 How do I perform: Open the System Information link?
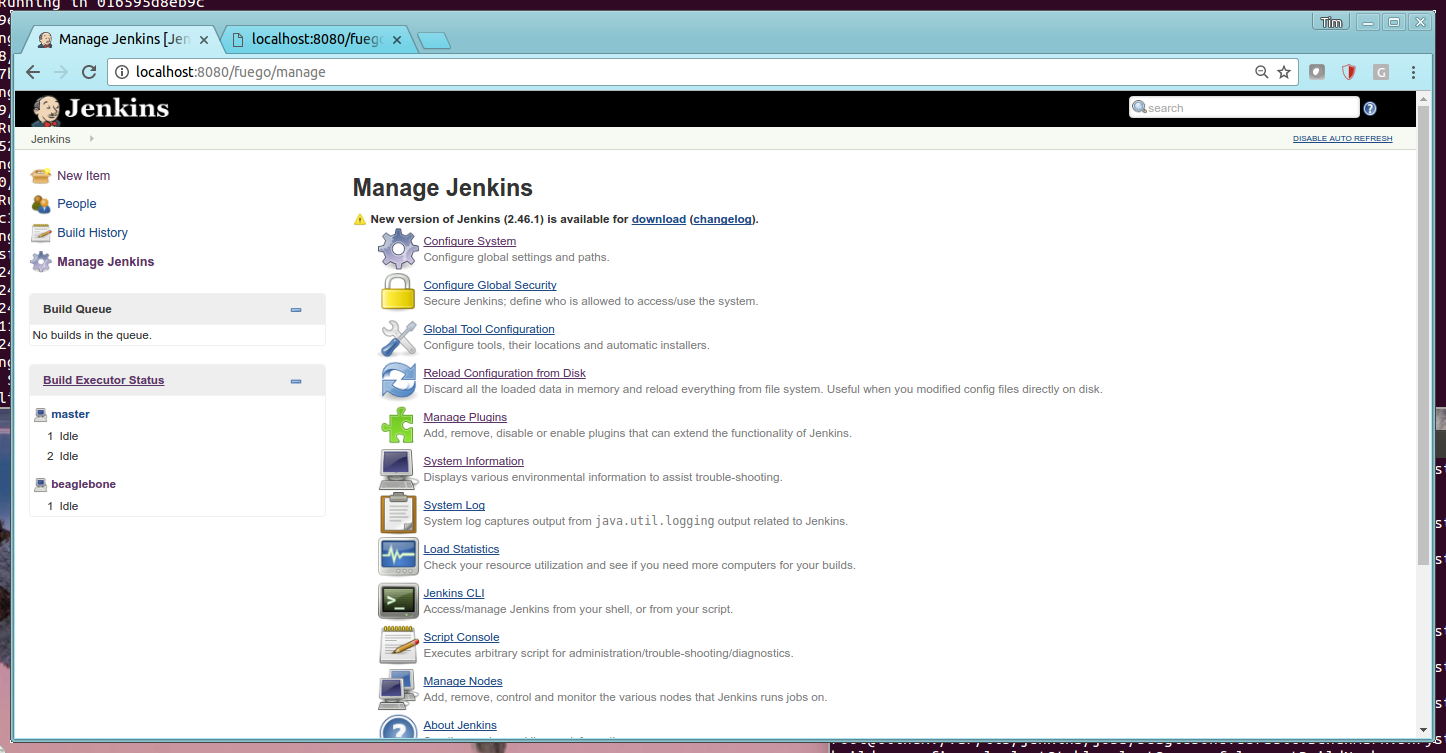(474, 461)
